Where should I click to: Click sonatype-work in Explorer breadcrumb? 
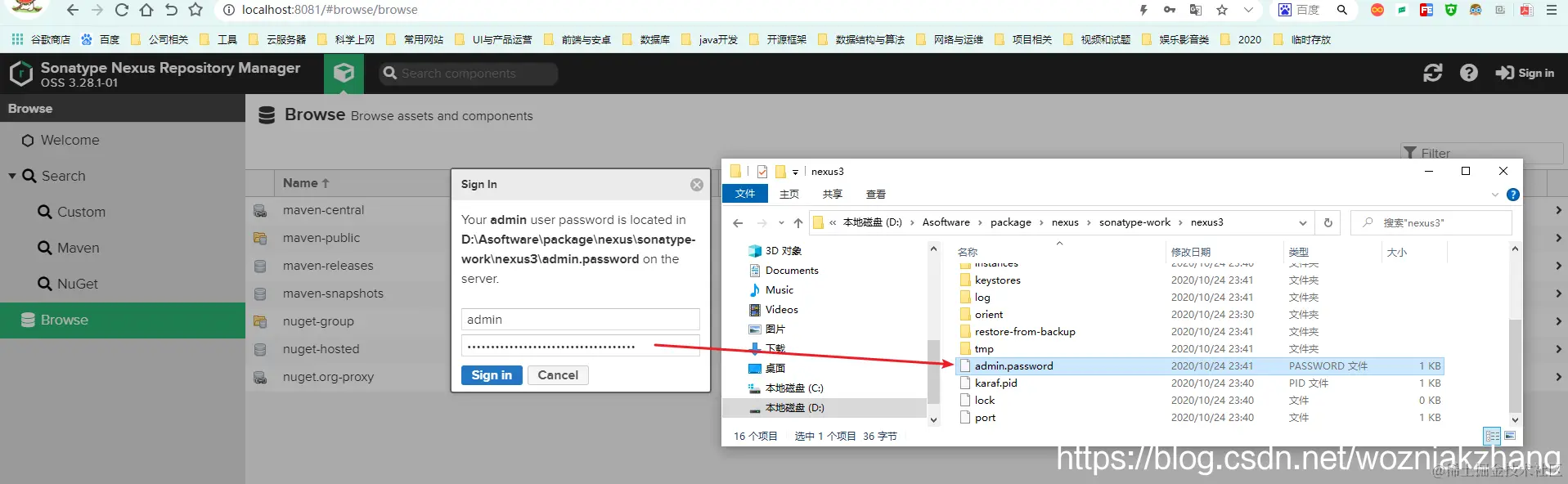point(1134,222)
